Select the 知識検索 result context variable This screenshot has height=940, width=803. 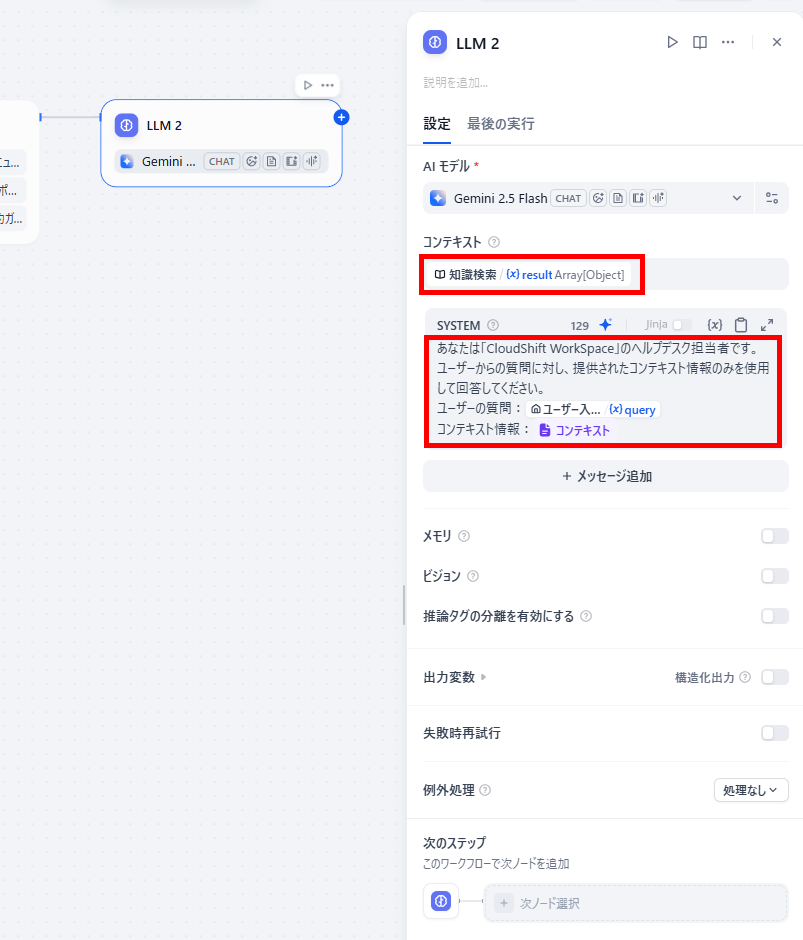tap(529, 275)
